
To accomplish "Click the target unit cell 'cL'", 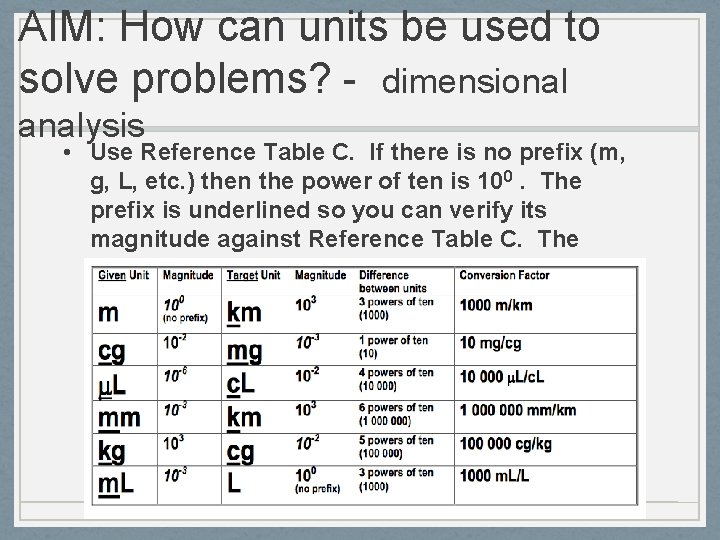I will click(x=240, y=384).
